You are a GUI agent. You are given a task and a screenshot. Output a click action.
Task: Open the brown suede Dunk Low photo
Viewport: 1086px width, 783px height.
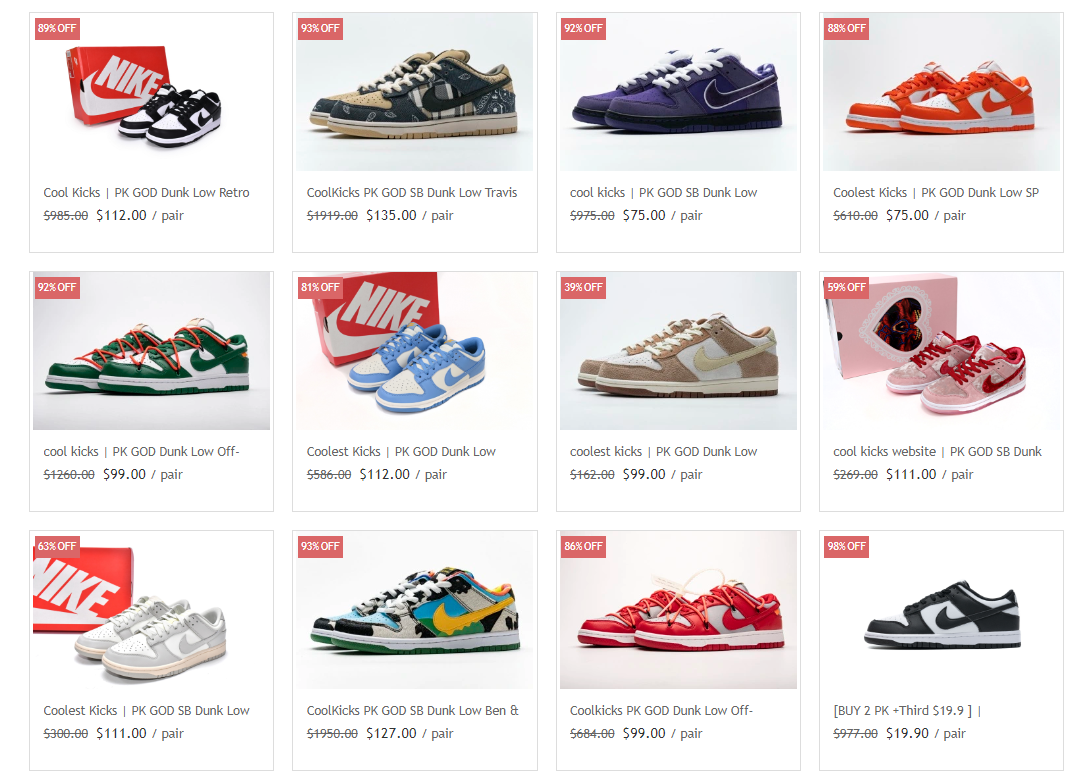678,351
